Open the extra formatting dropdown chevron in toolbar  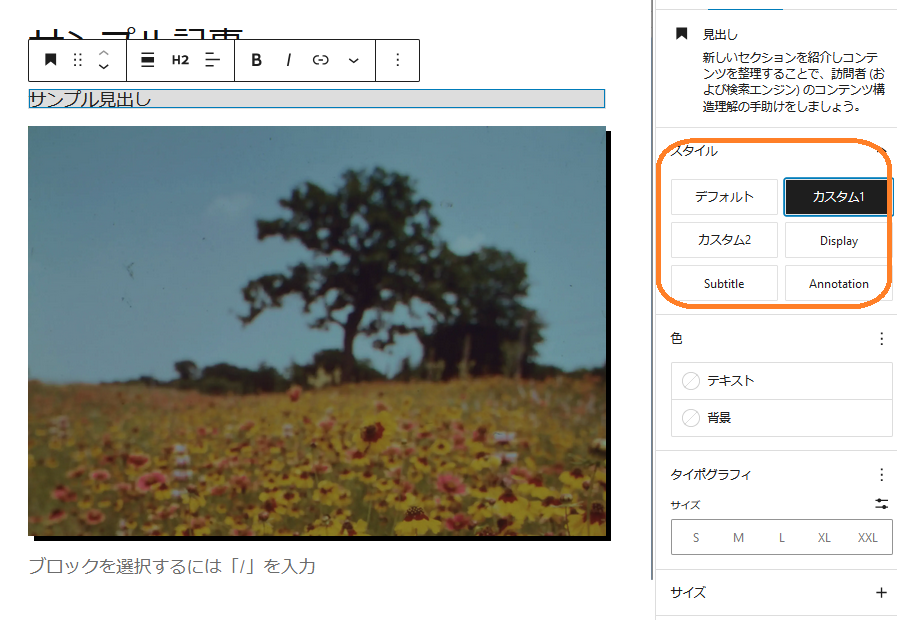pos(352,60)
